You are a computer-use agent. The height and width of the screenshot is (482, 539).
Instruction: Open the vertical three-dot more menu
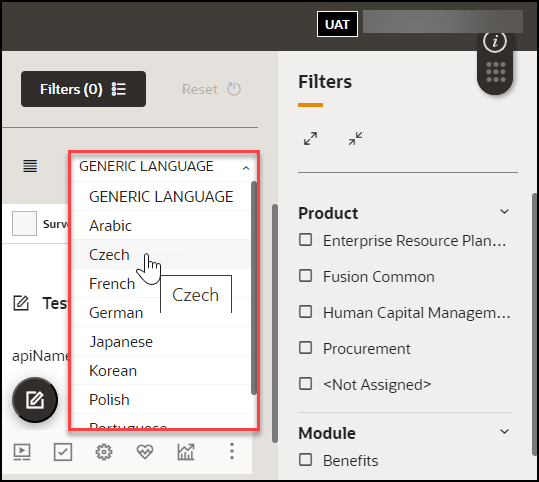(232, 451)
